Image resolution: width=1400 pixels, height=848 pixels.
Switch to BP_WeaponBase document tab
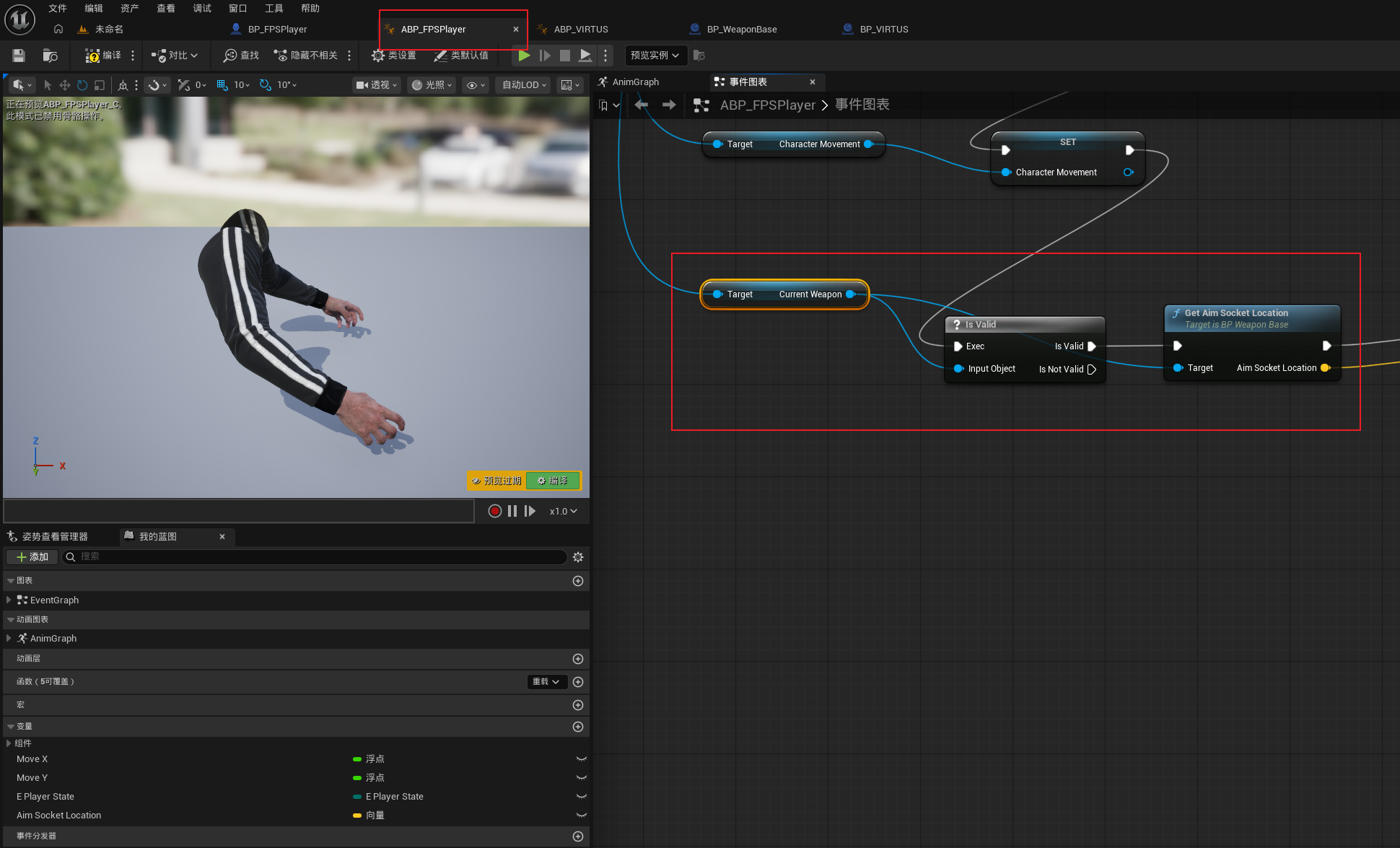742,30
